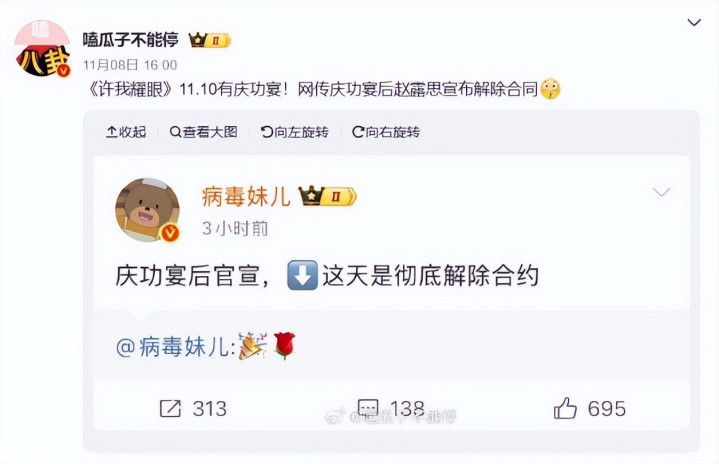The image size is (719, 464).
Task: Click the blue down-arrow emoji in the post
Action: [x=302, y=275]
